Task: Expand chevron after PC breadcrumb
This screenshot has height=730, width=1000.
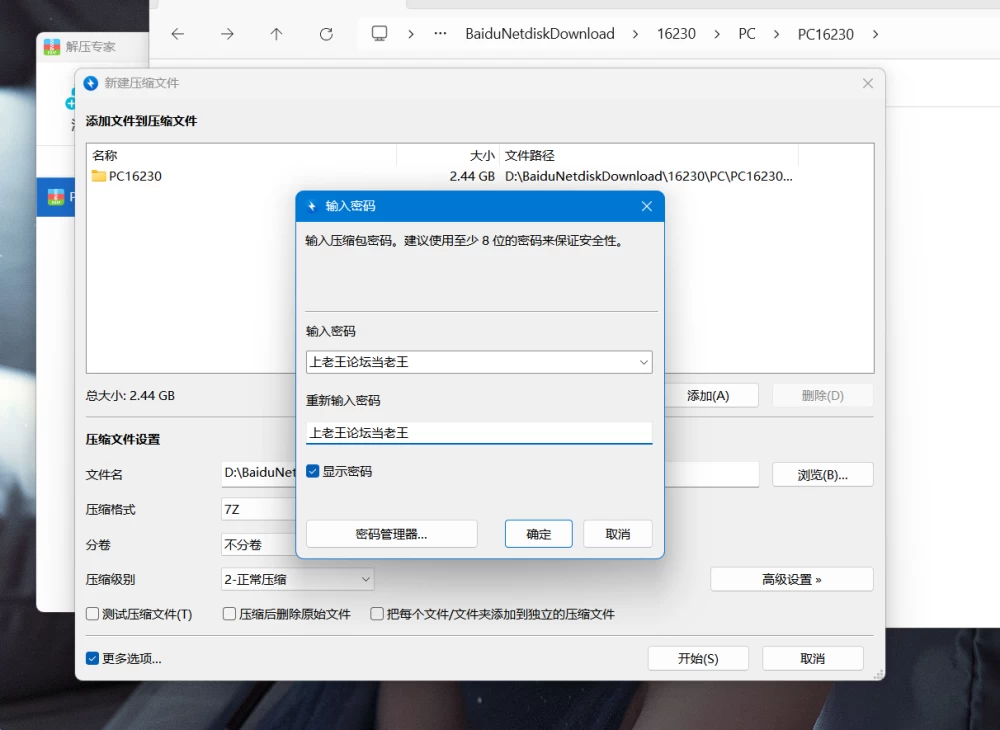Action: point(776,34)
